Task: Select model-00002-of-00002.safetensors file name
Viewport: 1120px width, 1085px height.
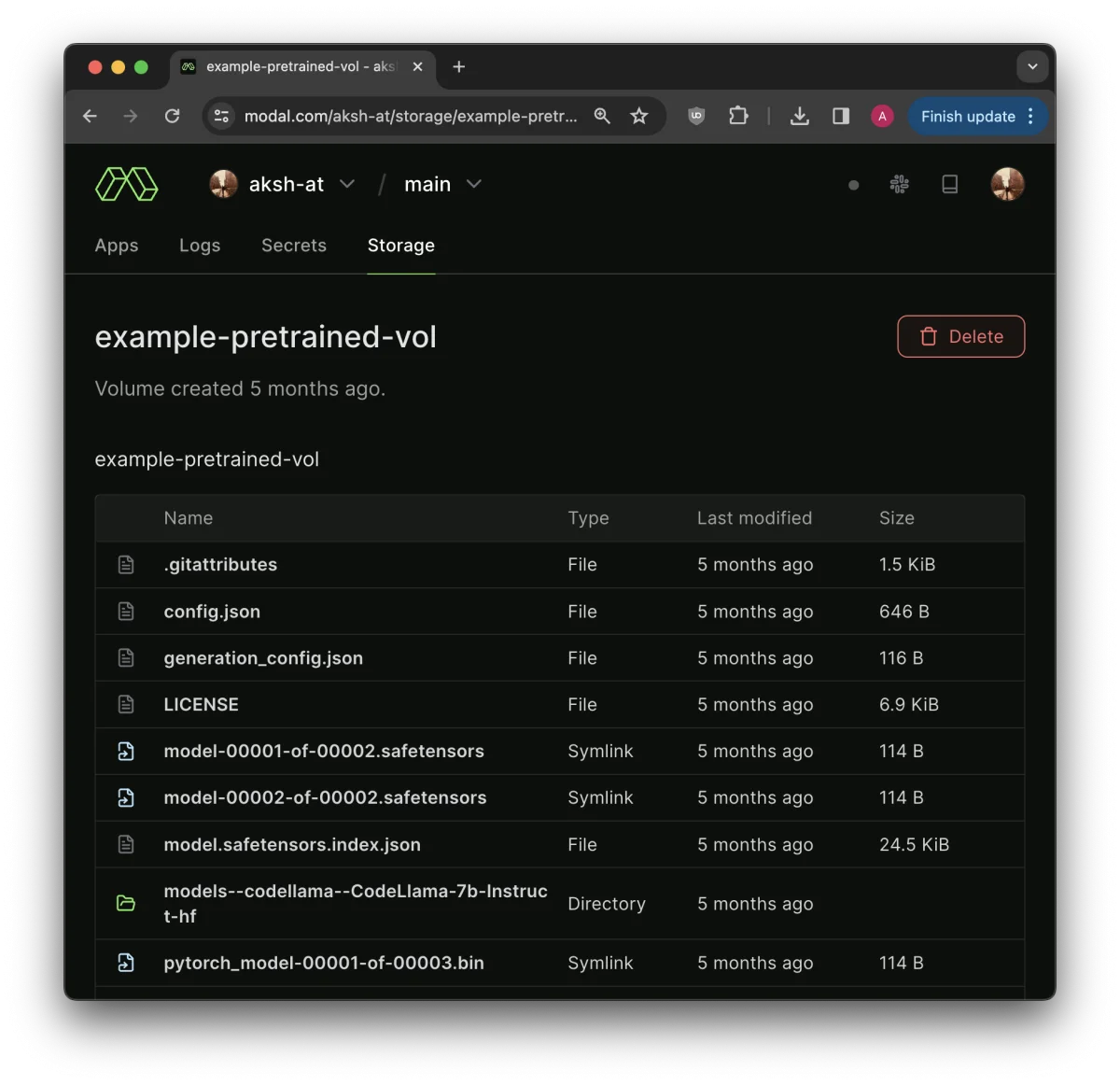Action: [x=325, y=798]
